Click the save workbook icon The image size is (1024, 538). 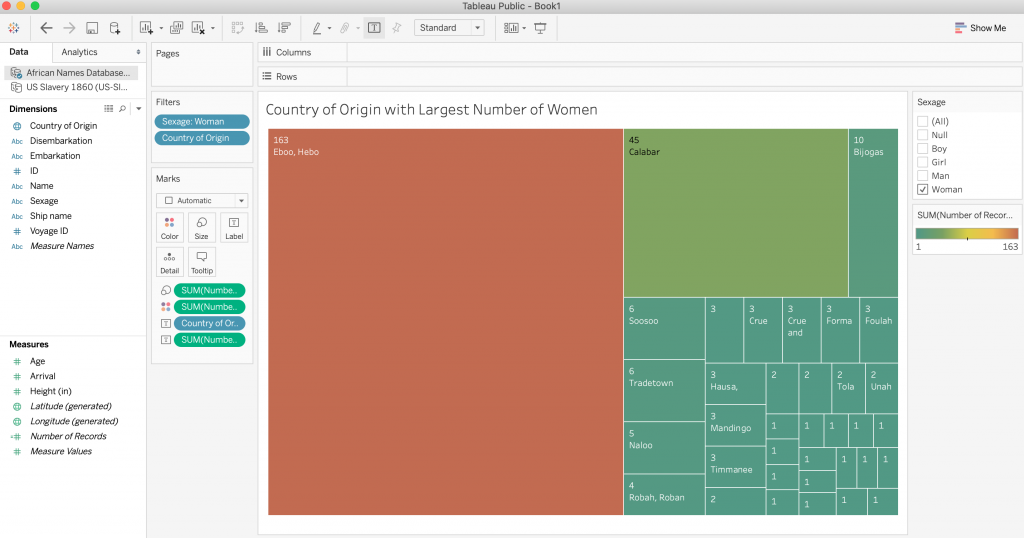click(92, 28)
